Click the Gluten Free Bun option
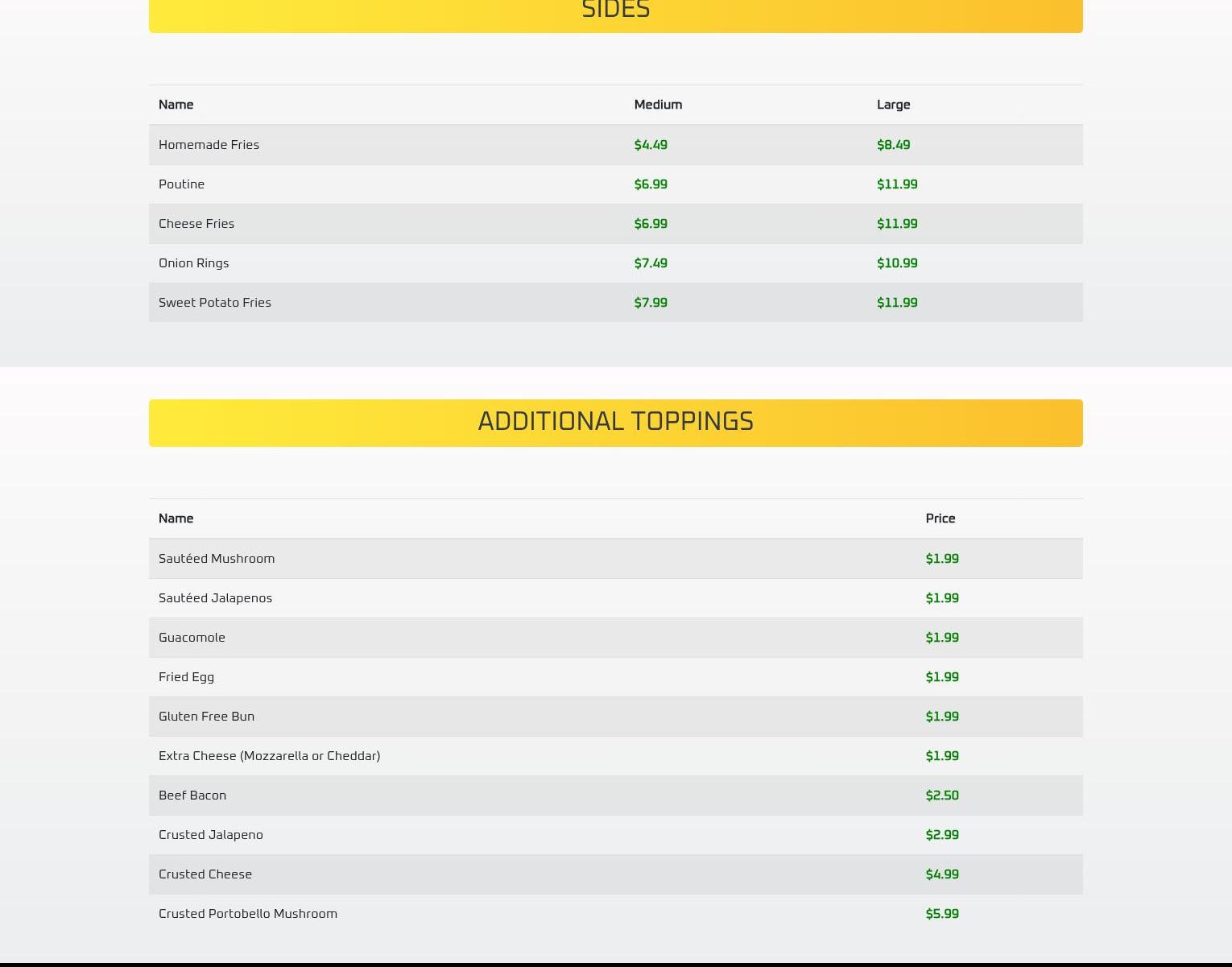 tap(206, 717)
